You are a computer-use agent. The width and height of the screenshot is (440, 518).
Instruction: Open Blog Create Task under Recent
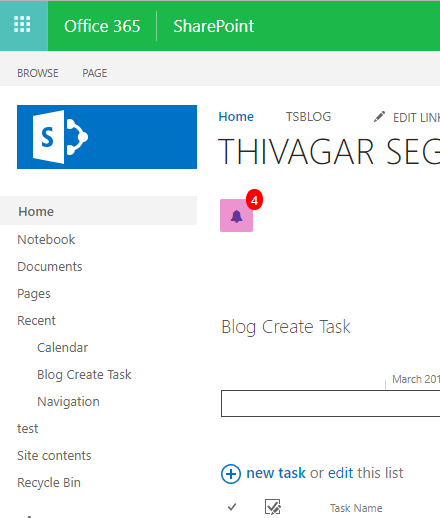[84, 375]
